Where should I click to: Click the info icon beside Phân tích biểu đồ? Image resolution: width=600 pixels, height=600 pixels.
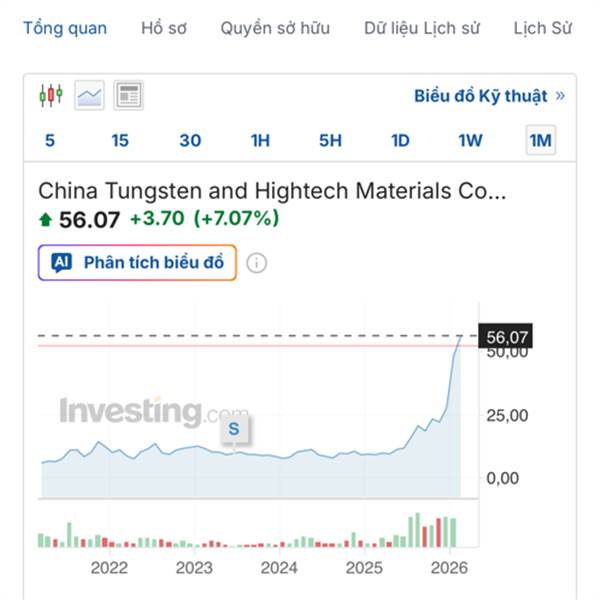point(257,263)
